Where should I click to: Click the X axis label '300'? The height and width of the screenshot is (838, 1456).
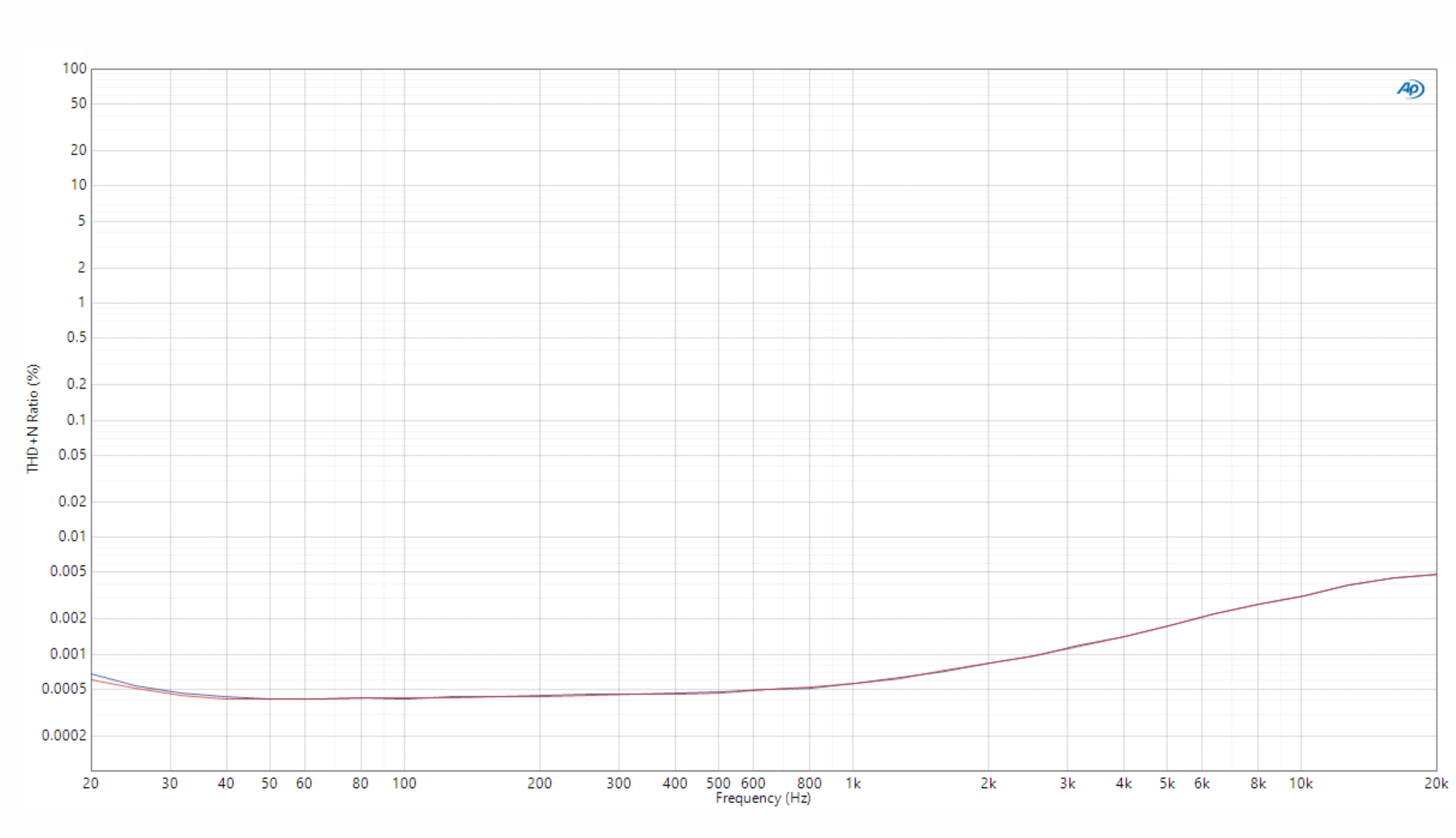pyautogui.click(x=619, y=783)
